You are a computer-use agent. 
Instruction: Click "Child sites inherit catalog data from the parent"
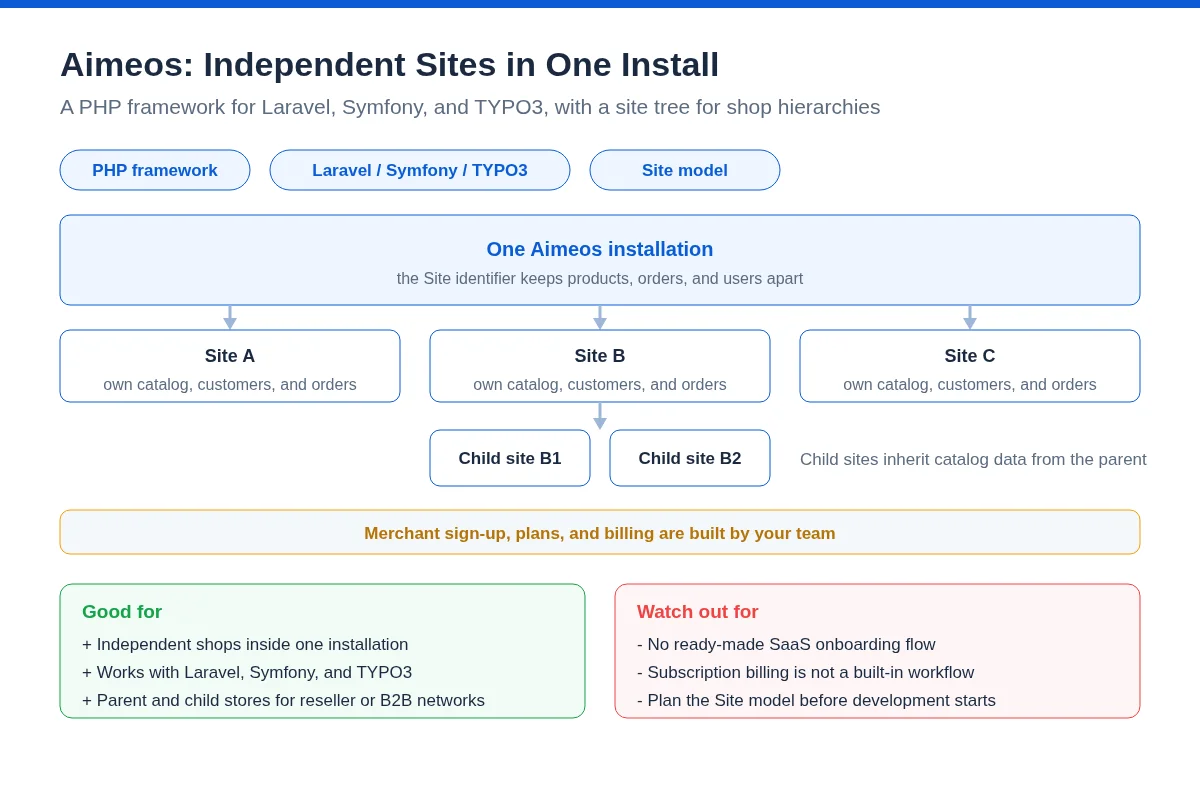pyautogui.click(x=973, y=460)
